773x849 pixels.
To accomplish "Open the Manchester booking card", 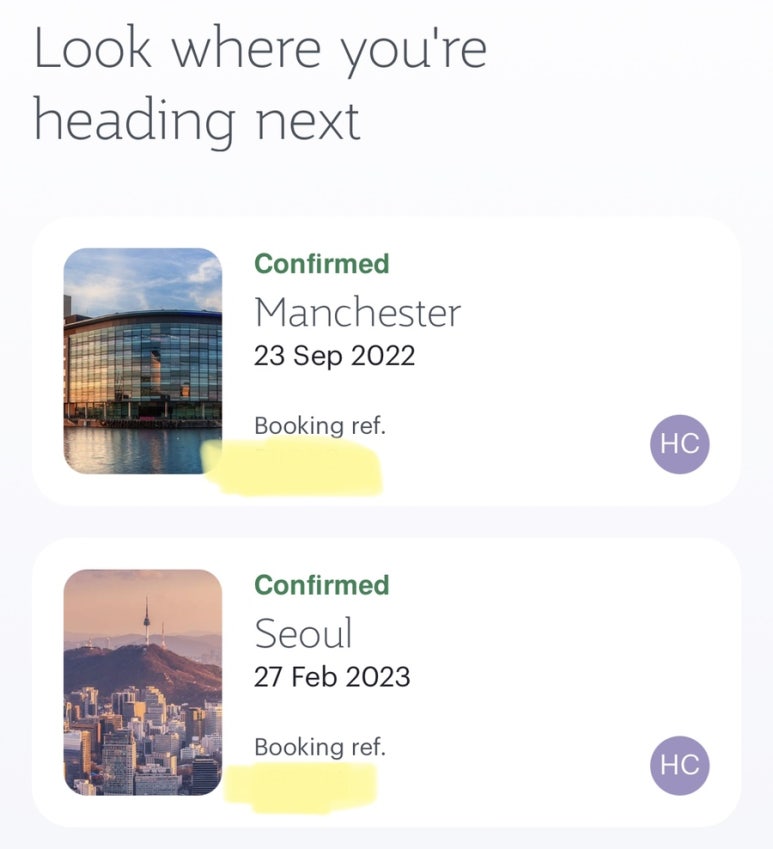I will [386, 361].
